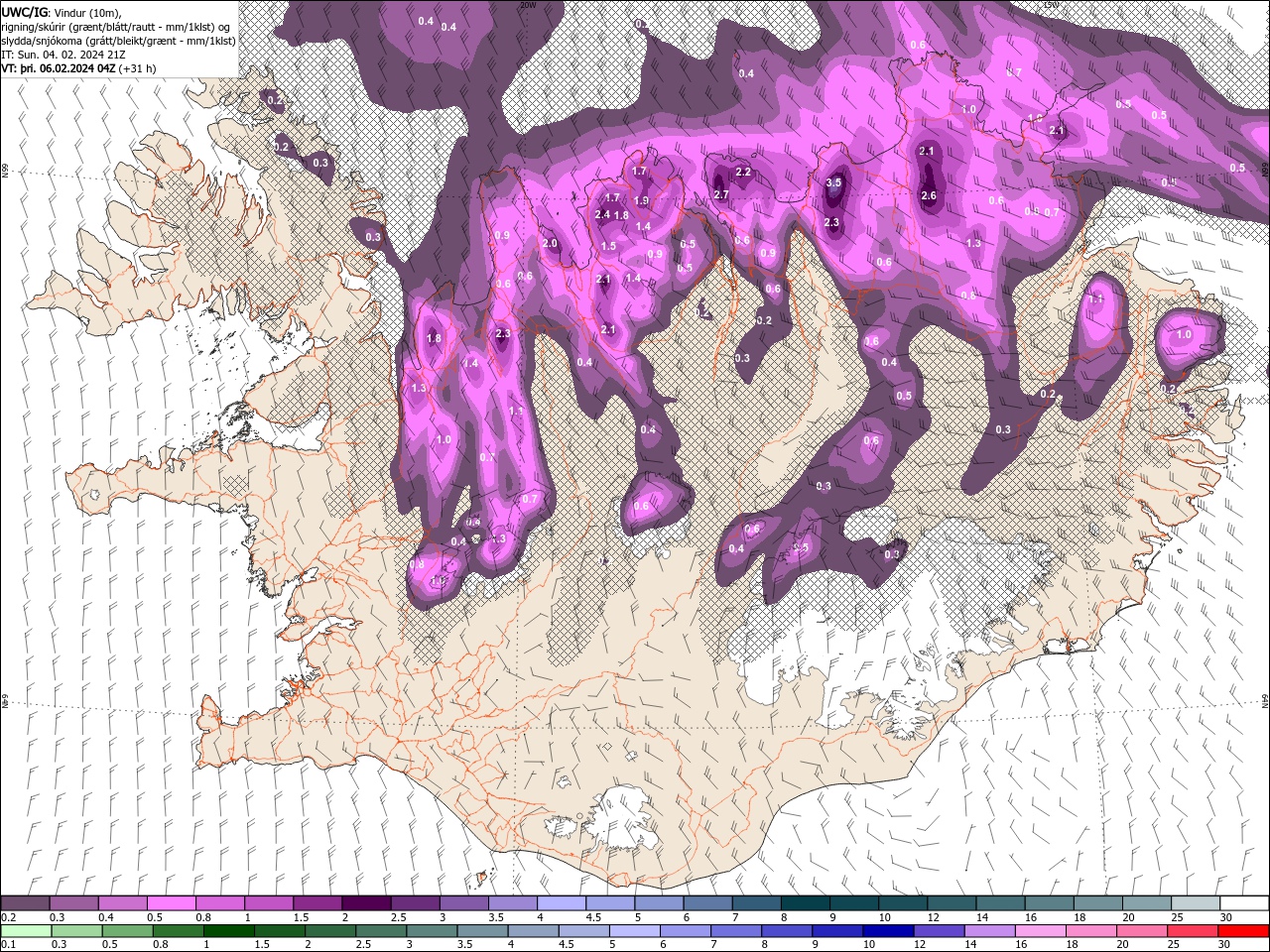The image size is (1270, 952).
Task: Click the UWC/IG: Vindur (10m) title text
Action: click(62, 12)
